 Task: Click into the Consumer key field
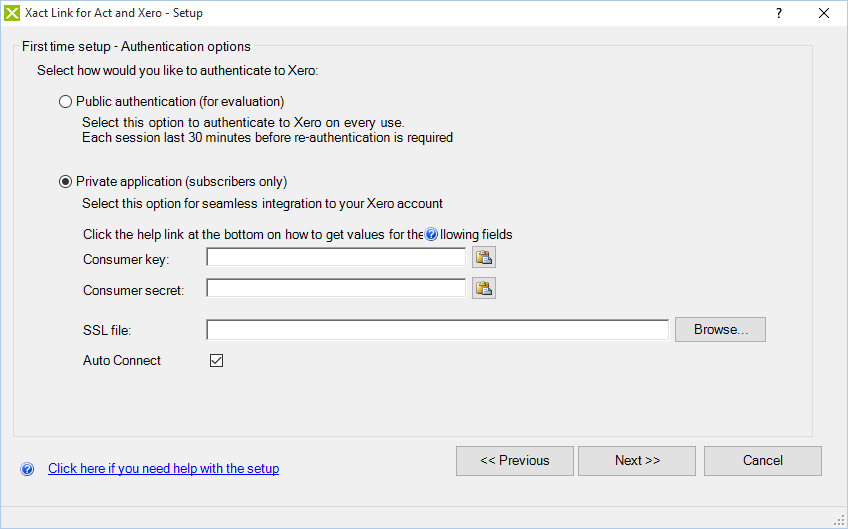(336, 258)
